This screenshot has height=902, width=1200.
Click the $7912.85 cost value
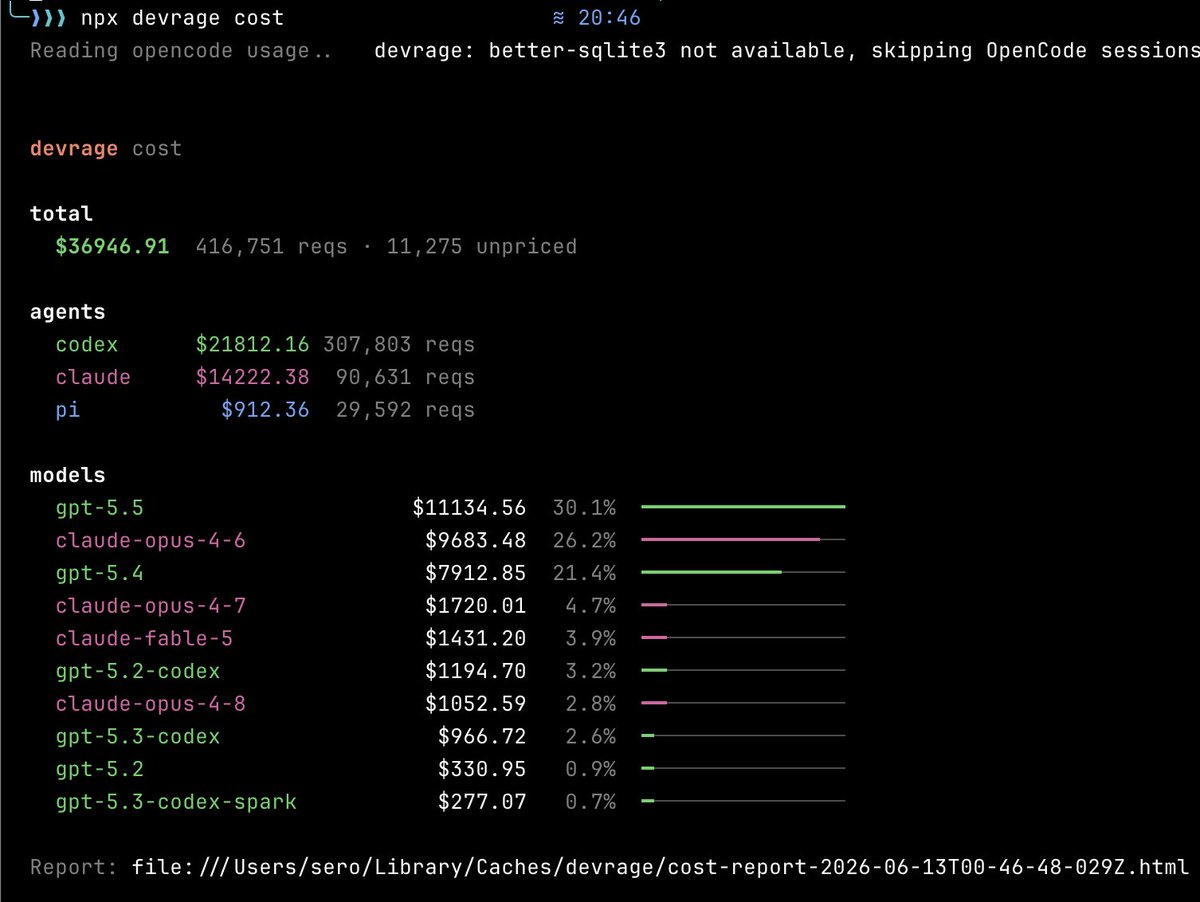click(x=475, y=574)
